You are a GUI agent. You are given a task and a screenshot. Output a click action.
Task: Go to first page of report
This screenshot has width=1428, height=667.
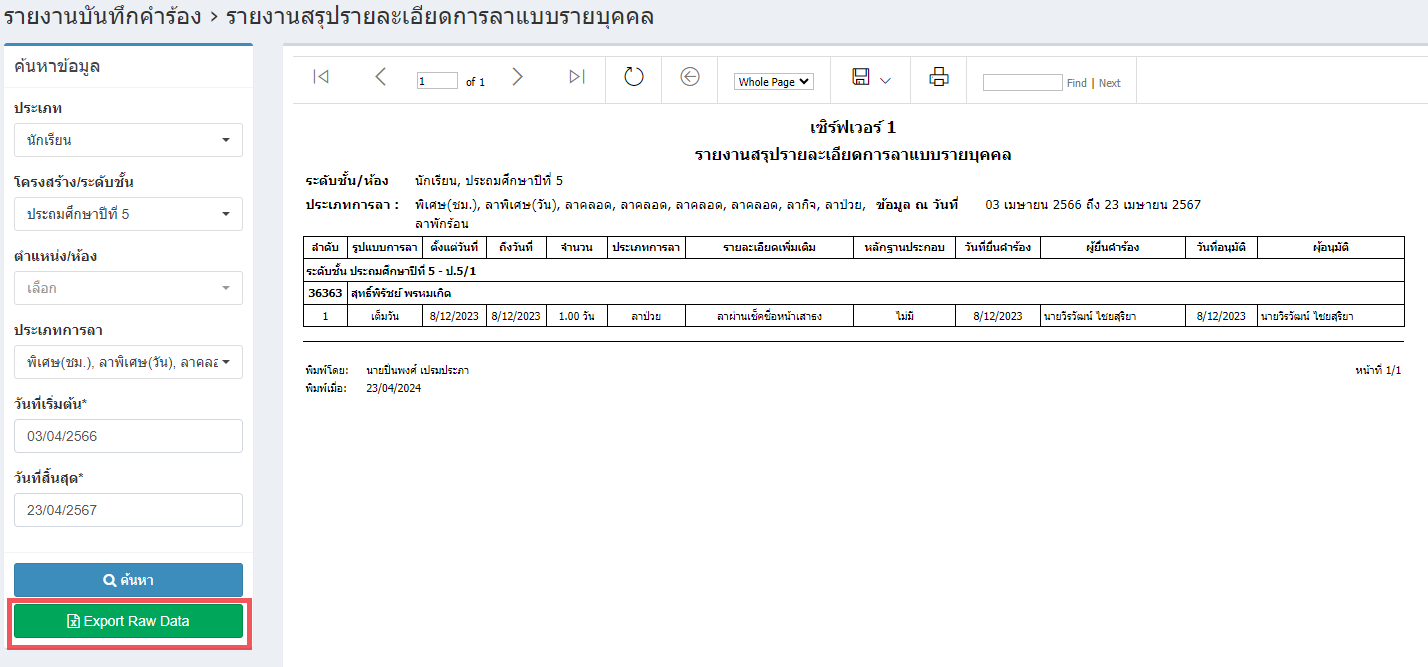click(321, 77)
